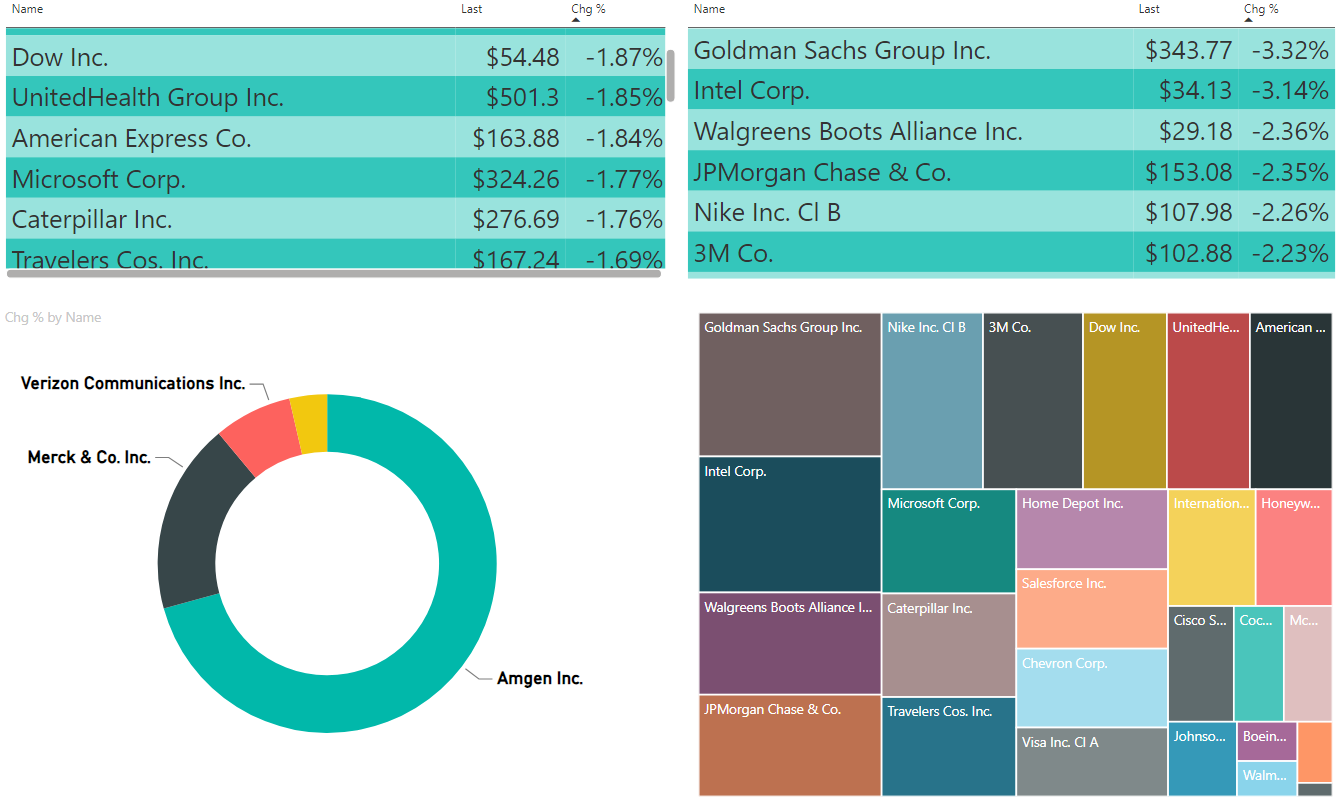
Task: Select the pink Honeyw... treemap tile
Action: [1294, 548]
